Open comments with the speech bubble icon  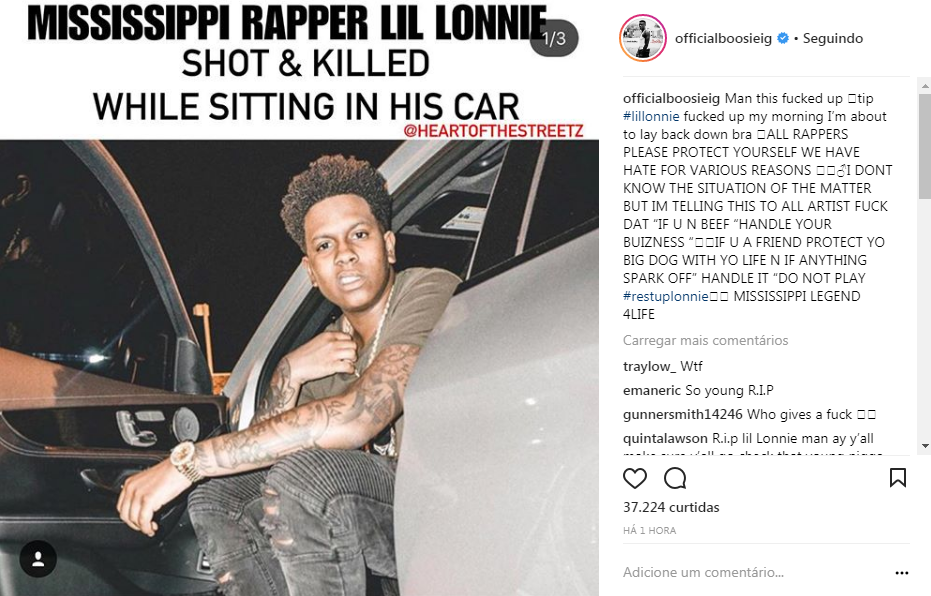[675, 478]
